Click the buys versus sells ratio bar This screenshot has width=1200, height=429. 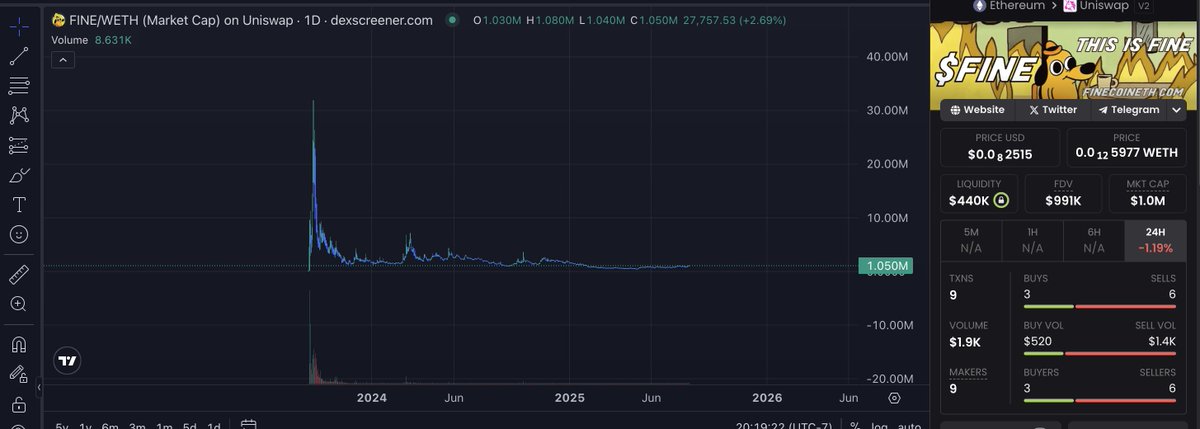1099,307
